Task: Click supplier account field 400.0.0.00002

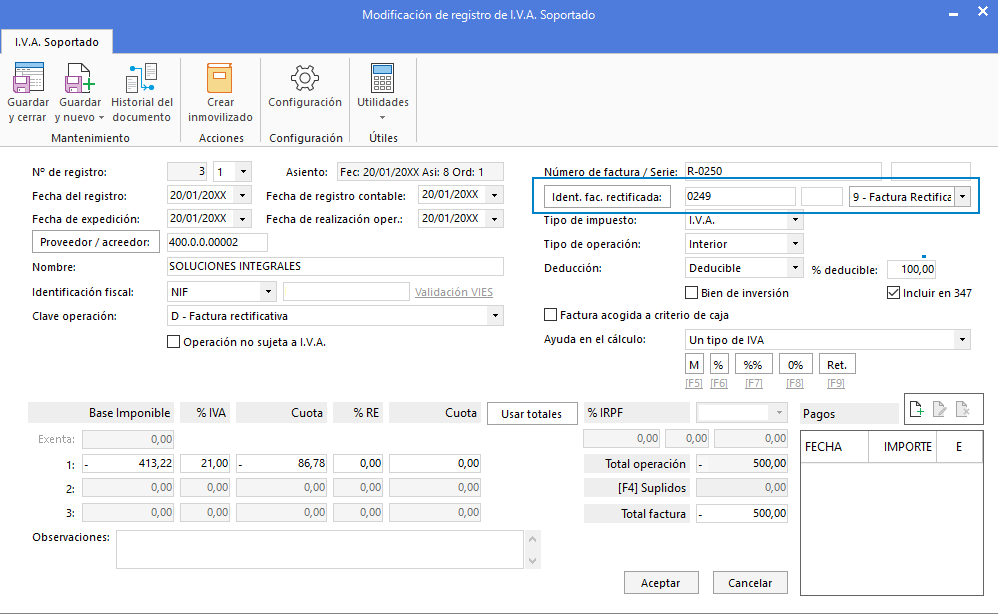Action: pos(216,242)
